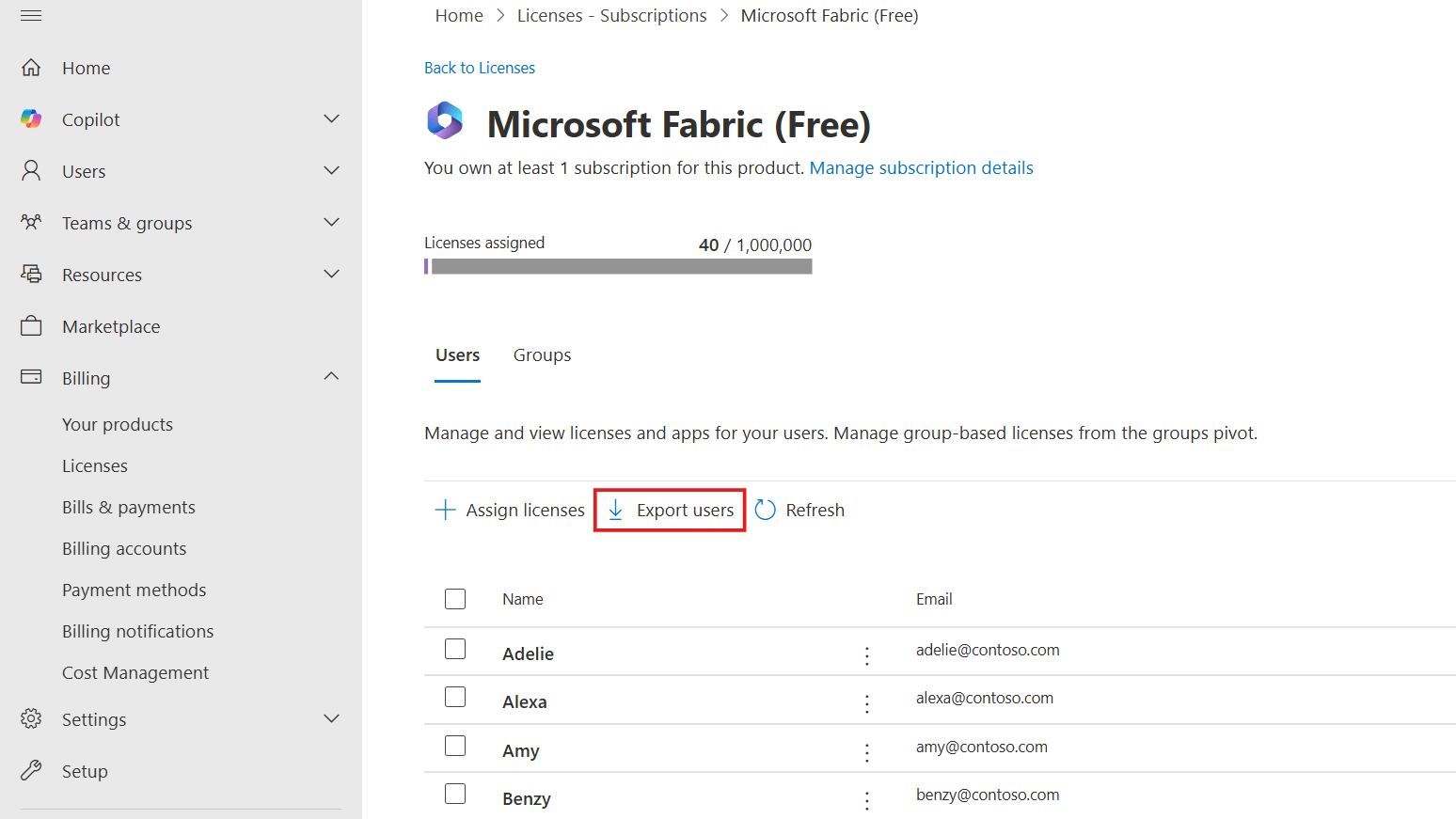The height and width of the screenshot is (819, 1456).
Task: Expand the Settings section in the sidebar
Action: tap(331, 718)
